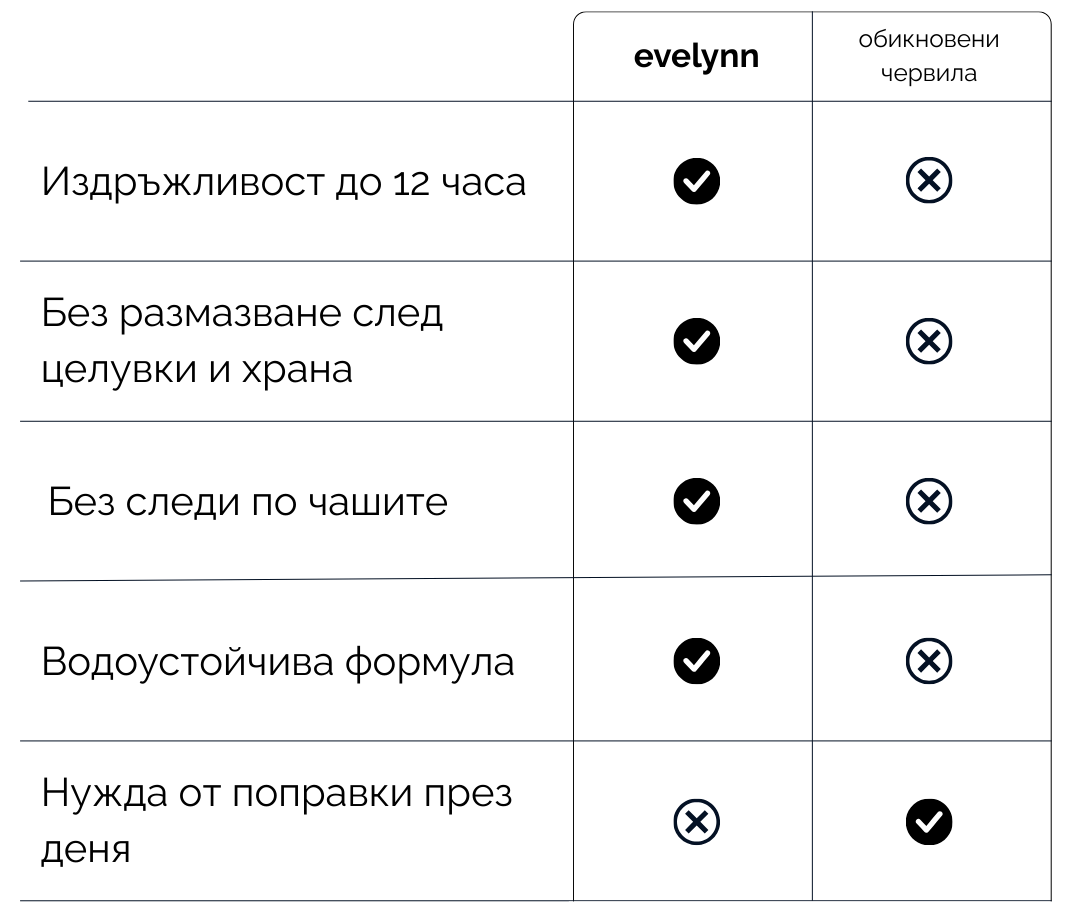Click evelynn checkmark for Без размазване row
The width and height of the screenshot is (1080, 922).
(x=696, y=341)
